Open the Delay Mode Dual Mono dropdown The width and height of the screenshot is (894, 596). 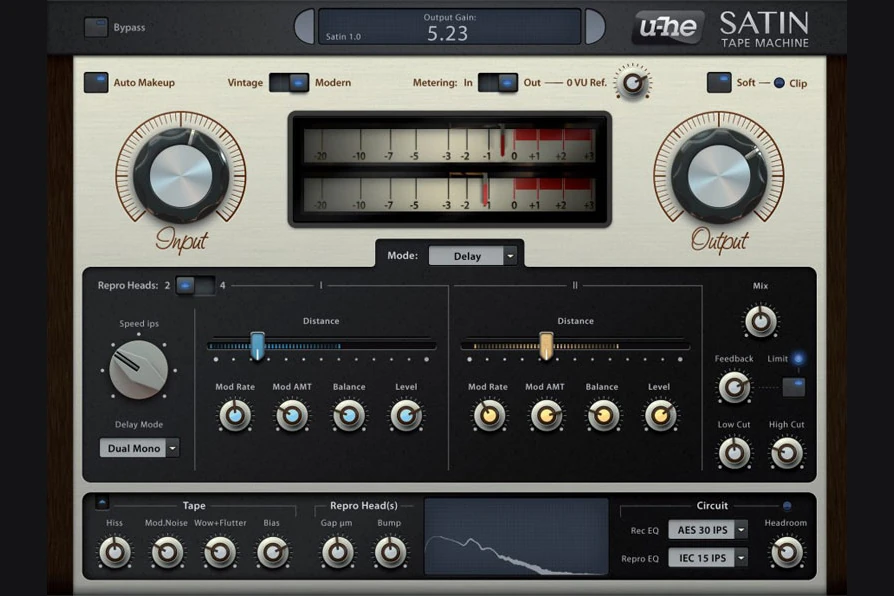click(x=140, y=448)
